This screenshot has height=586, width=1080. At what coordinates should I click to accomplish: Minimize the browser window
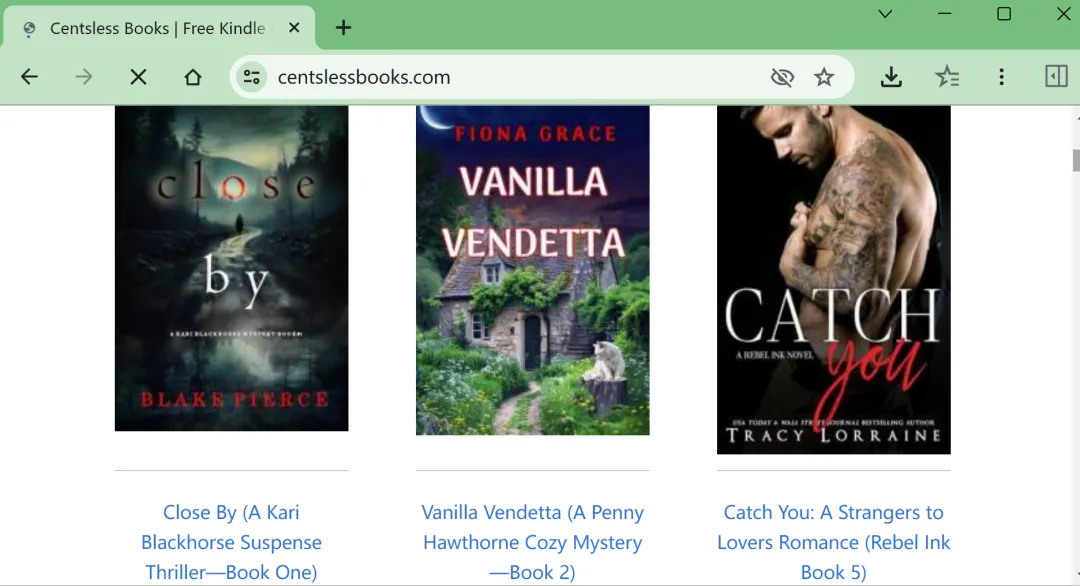(x=944, y=14)
